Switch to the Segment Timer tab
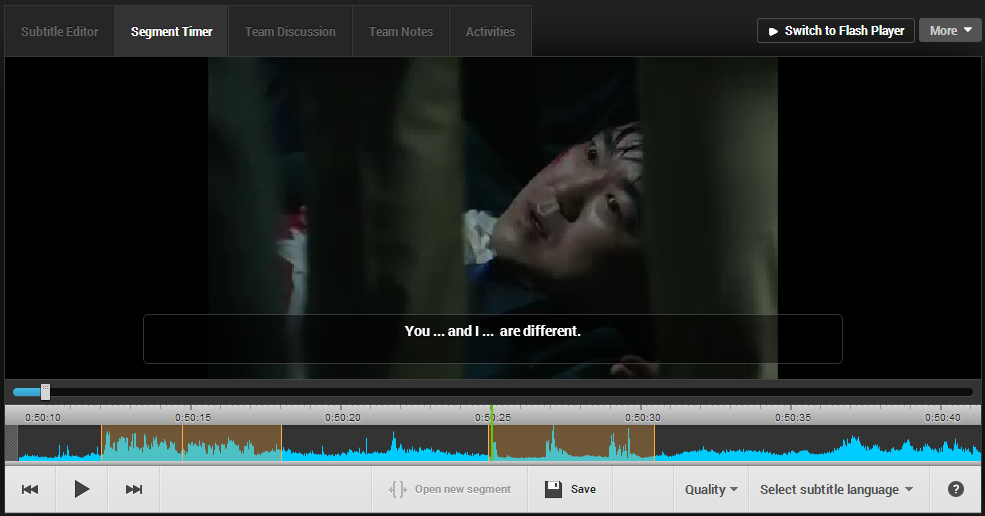This screenshot has width=985, height=516. pos(171,31)
